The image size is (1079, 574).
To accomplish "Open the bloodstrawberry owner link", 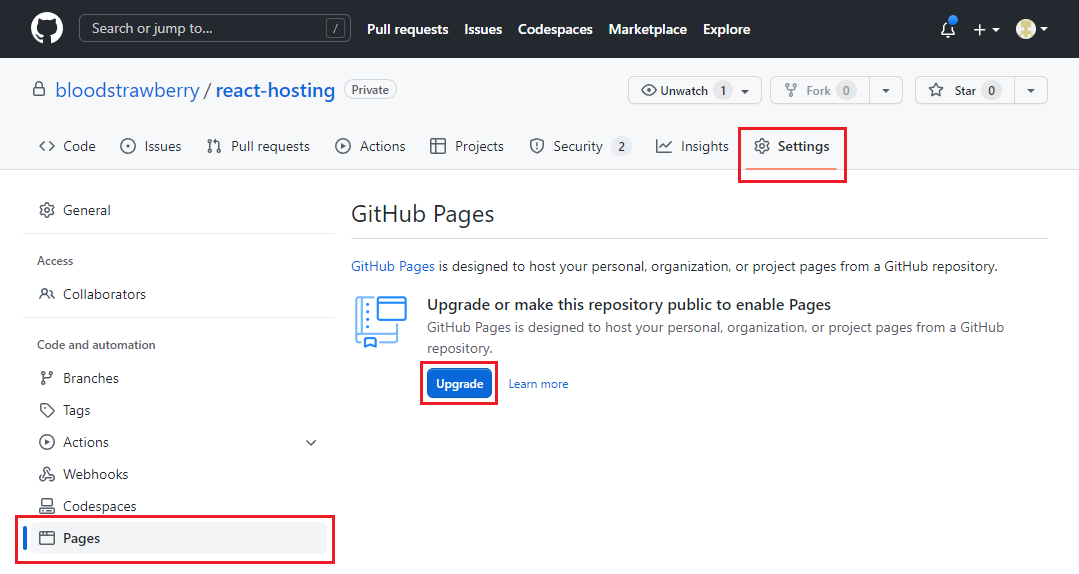I will coord(127,90).
